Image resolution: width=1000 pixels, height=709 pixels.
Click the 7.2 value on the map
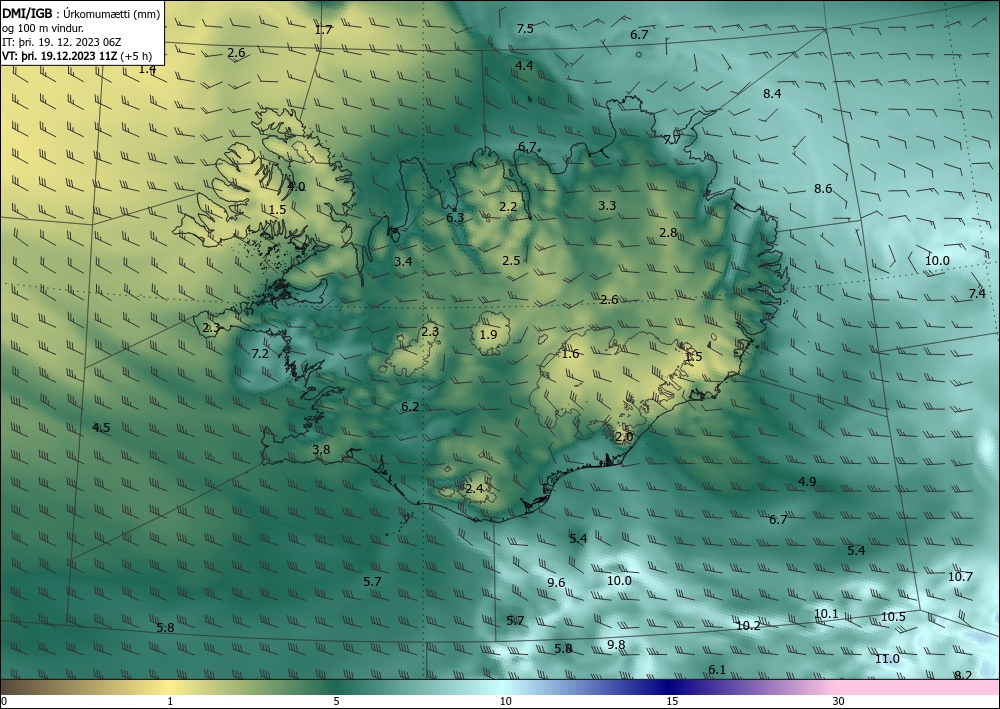click(x=260, y=353)
